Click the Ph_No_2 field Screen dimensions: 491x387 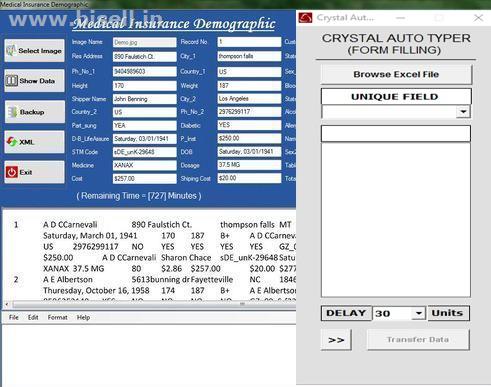249,112
